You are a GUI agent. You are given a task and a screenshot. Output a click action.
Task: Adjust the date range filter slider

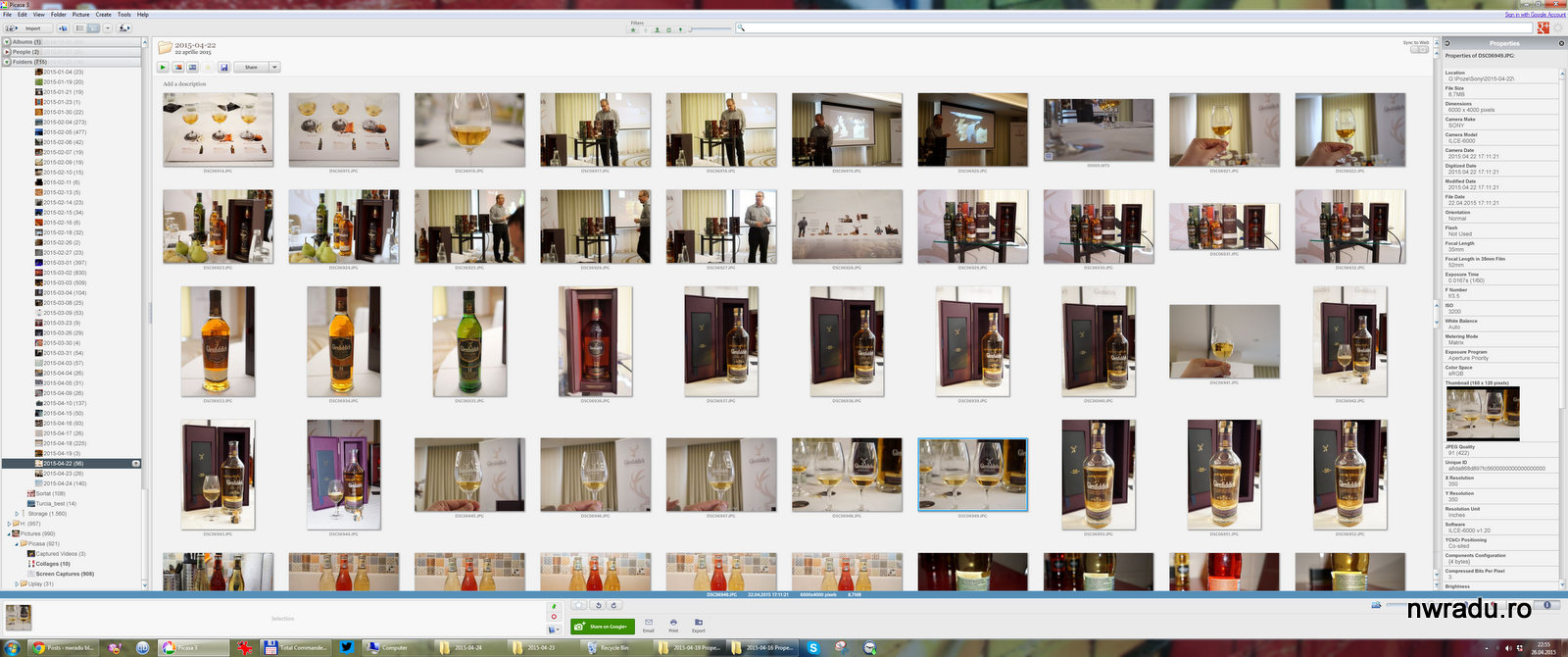click(711, 29)
